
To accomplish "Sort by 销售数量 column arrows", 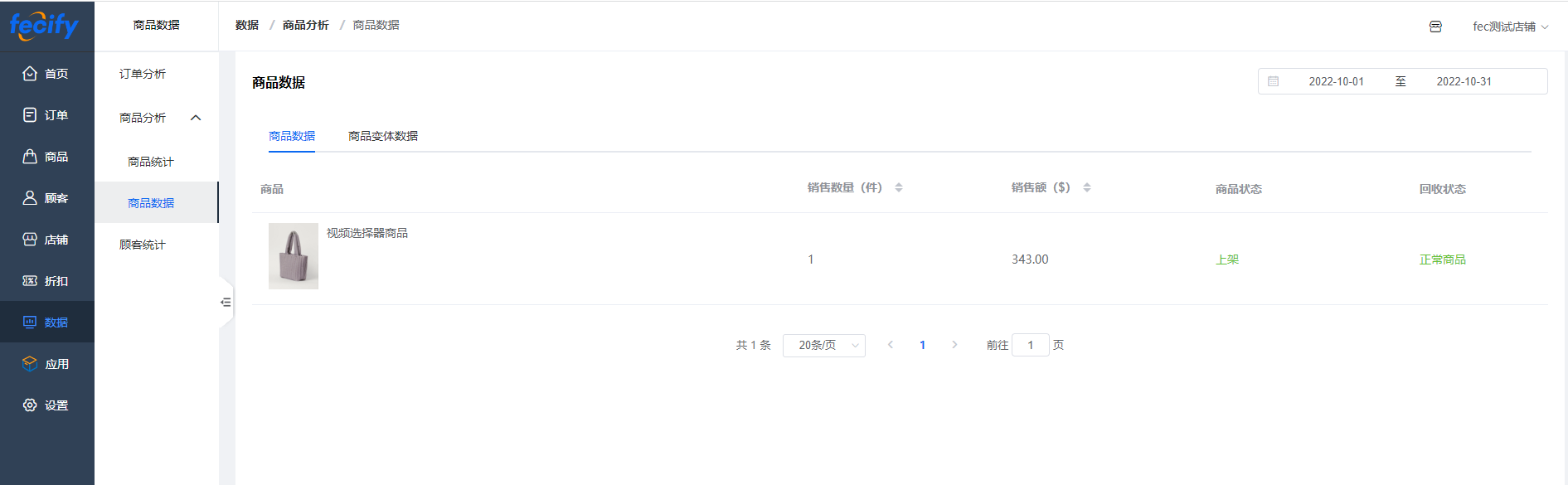I will 899,188.
